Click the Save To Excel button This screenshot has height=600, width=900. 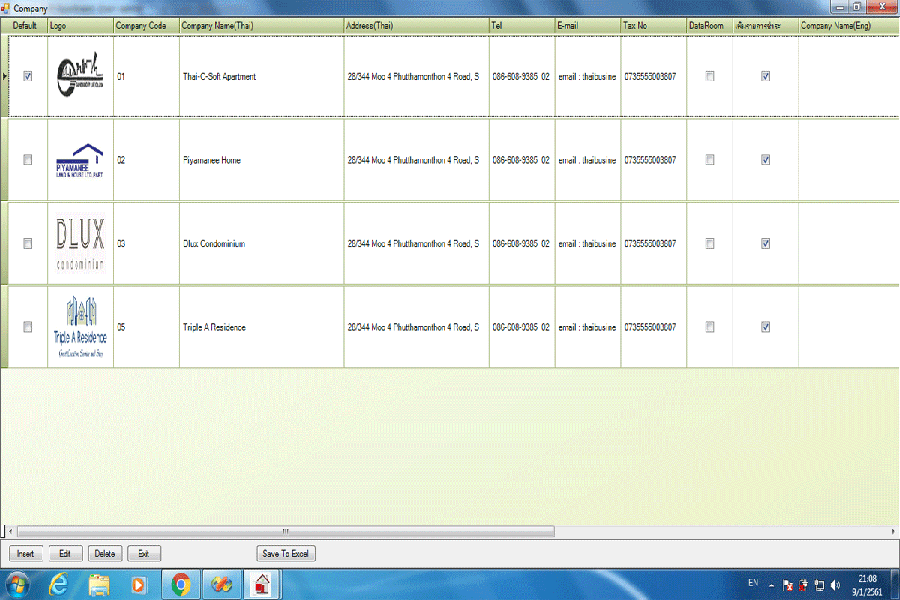(286, 553)
